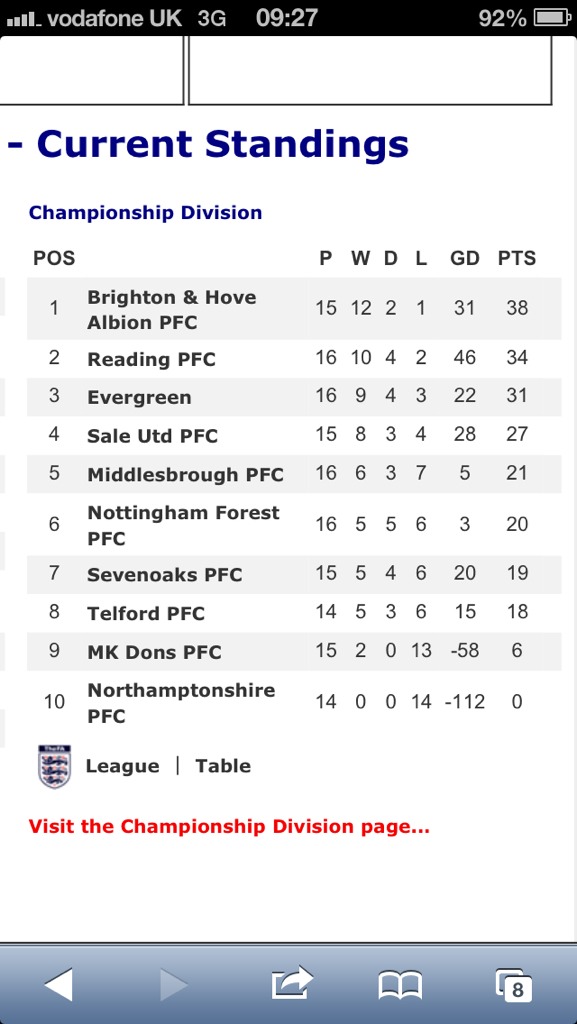This screenshot has height=1024, width=577.
Task: Open the League link
Action: [x=123, y=766]
